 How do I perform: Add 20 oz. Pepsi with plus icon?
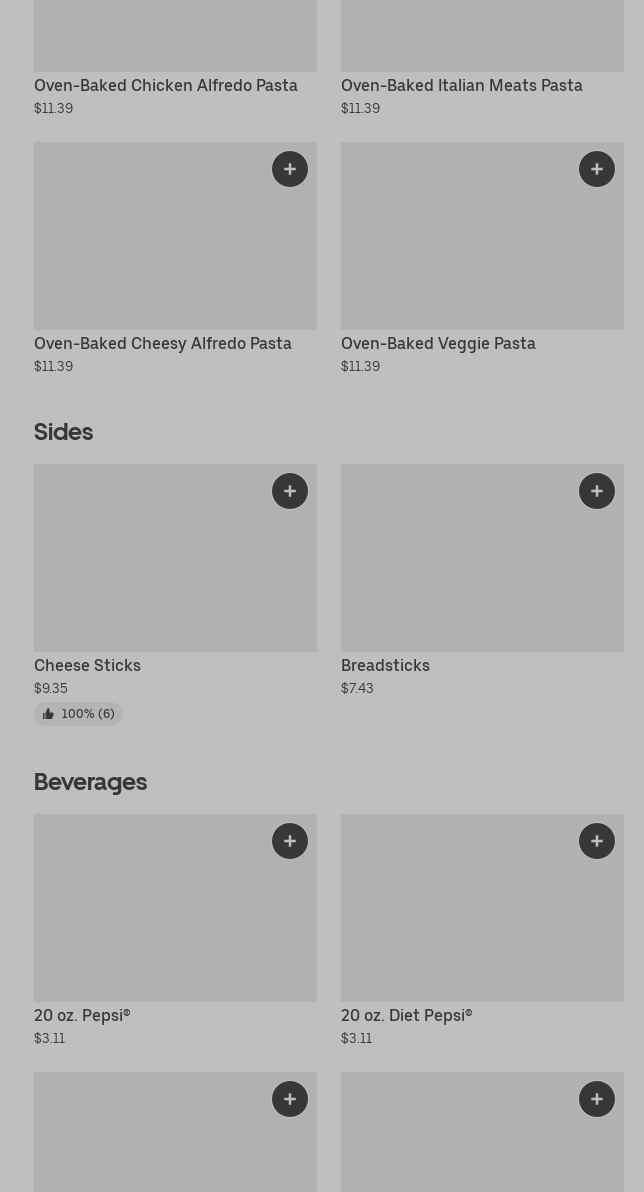point(290,841)
